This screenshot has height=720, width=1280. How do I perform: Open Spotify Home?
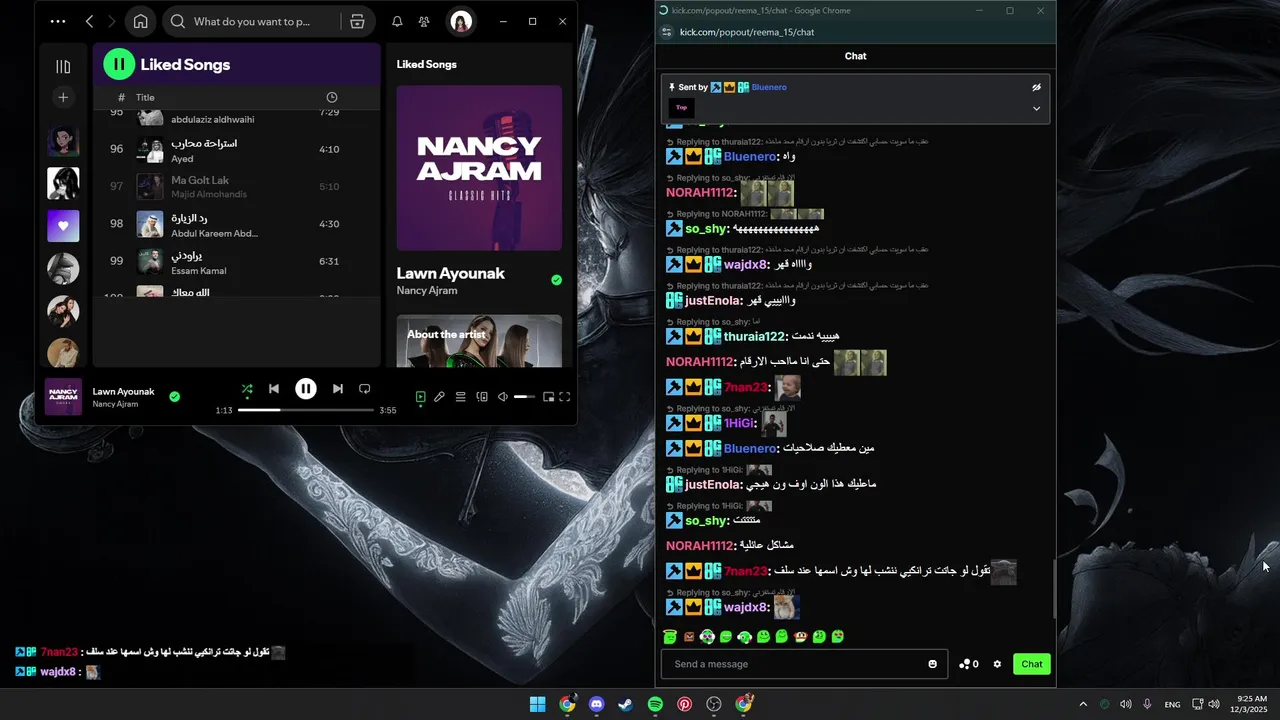(x=141, y=21)
